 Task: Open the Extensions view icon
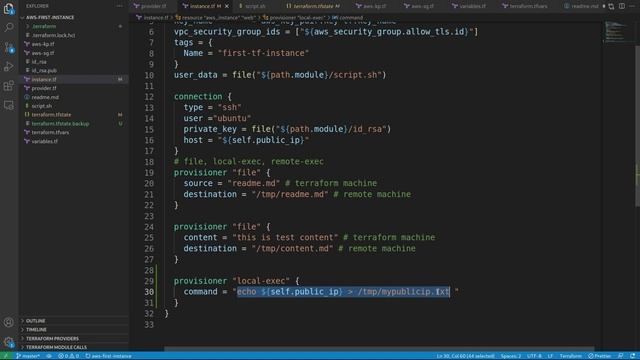click(9, 86)
